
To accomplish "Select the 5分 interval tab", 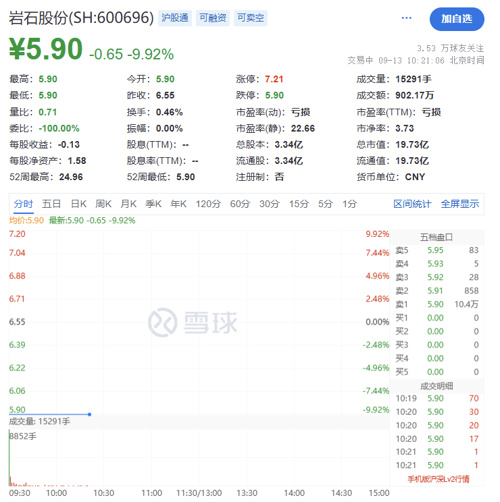I will 325,204.
